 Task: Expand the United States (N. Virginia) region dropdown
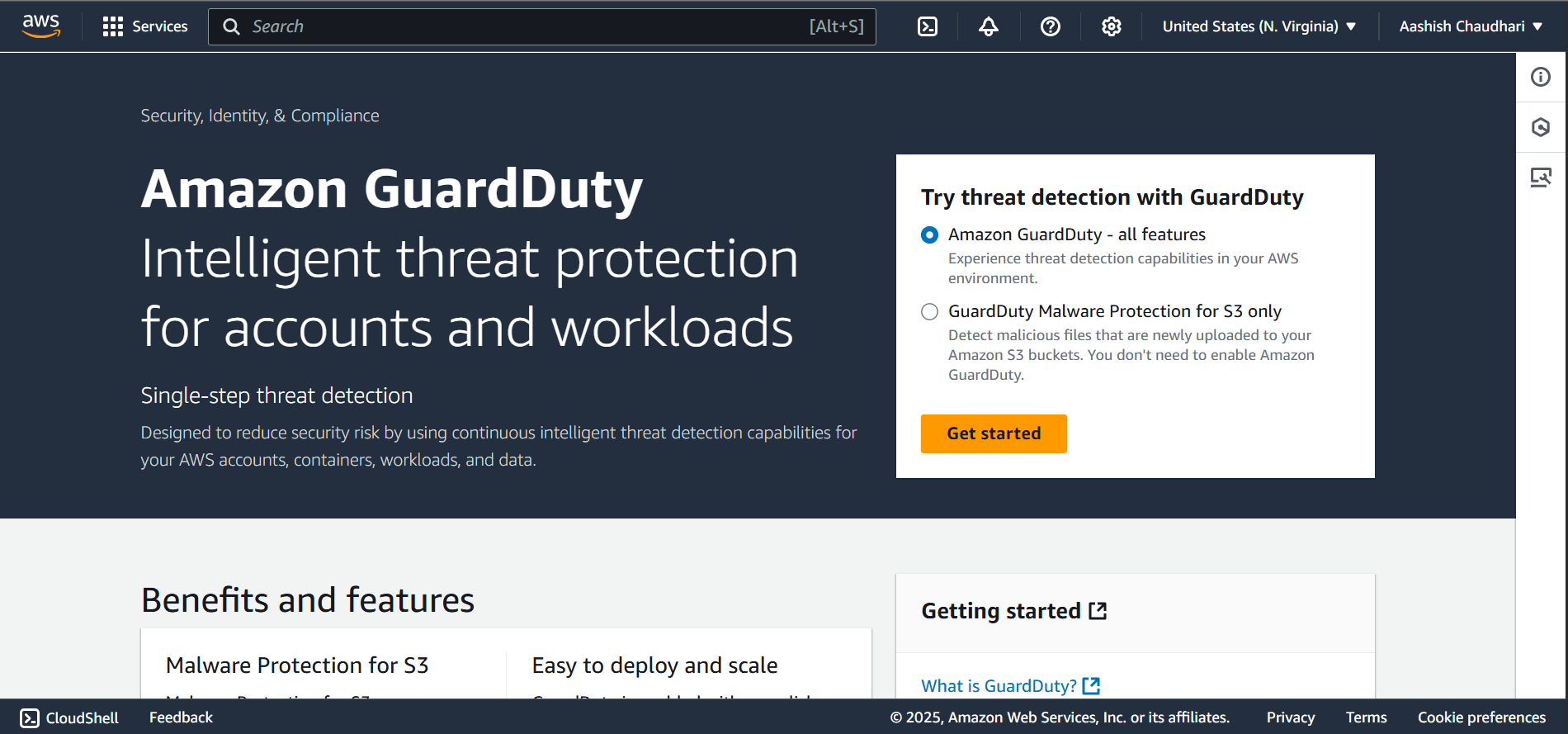[1259, 26]
